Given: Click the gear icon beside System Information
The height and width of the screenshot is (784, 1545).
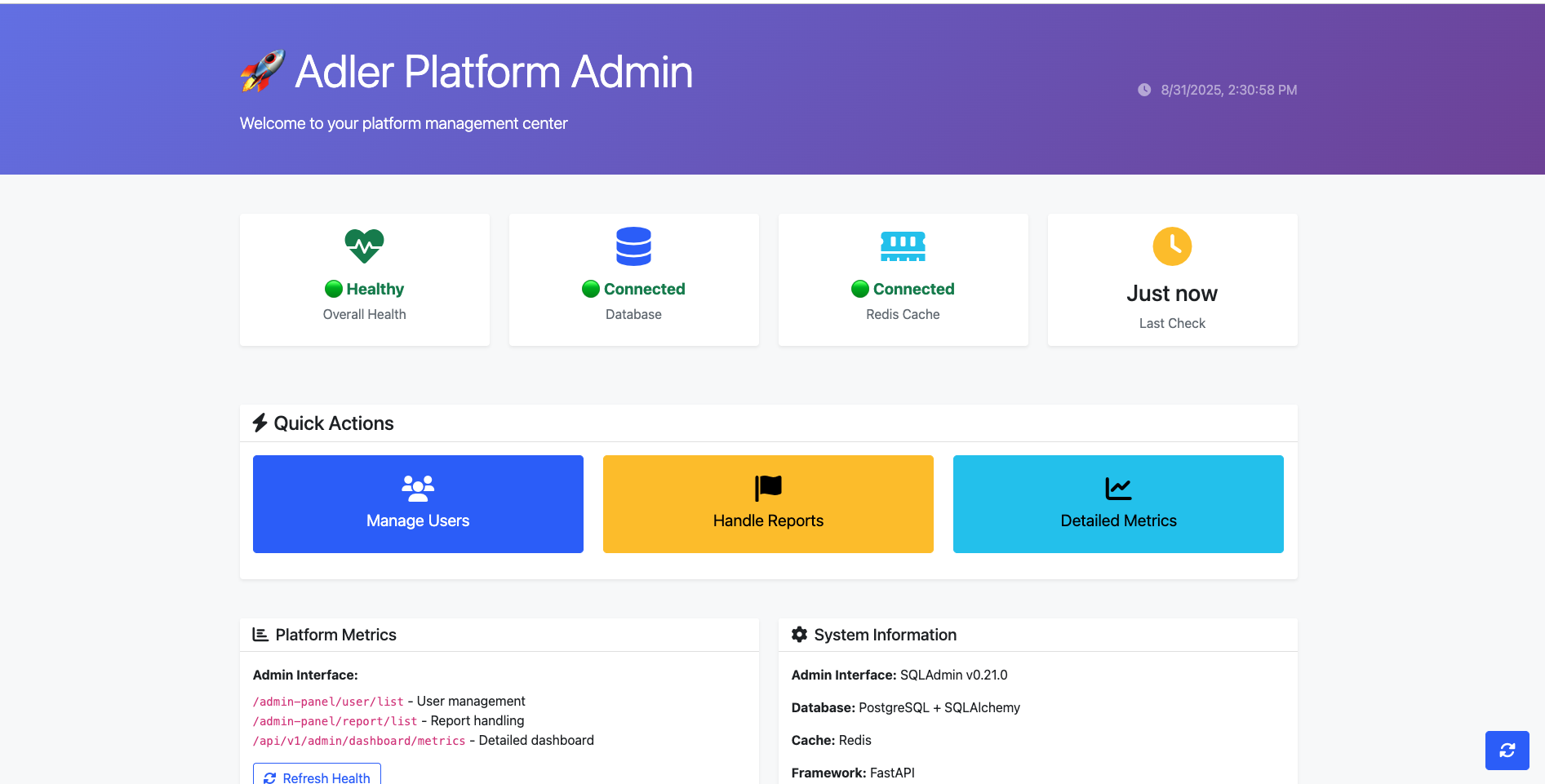Looking at the screenshot, I should coord(800,635).
